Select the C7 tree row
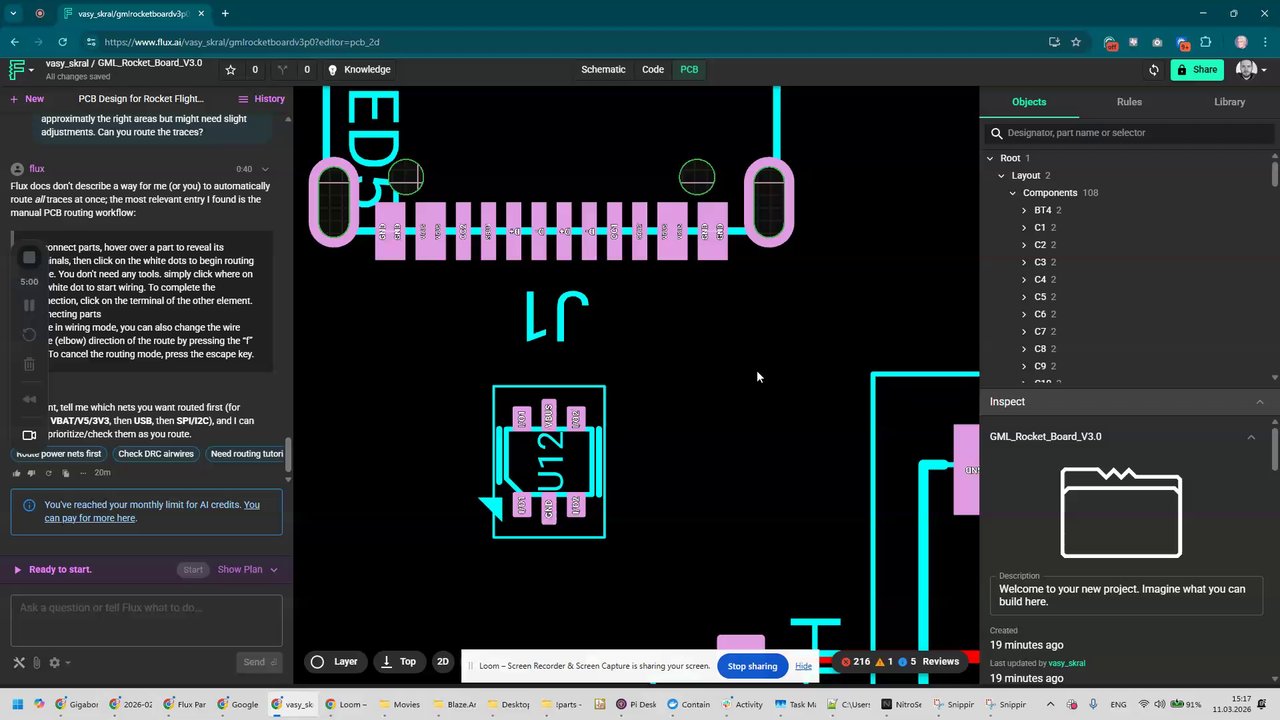Viewport: 1280px width, 720px height. 1128,332
